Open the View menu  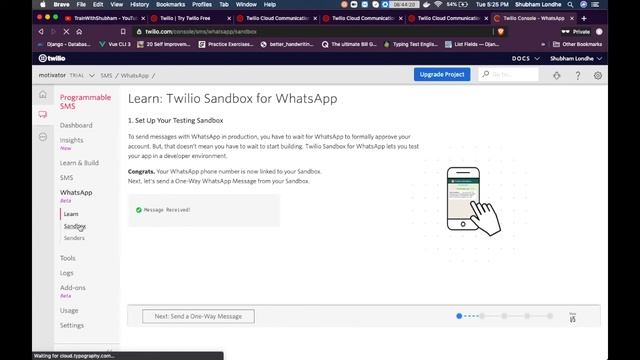pyautogui.click(x=117, y=4)
